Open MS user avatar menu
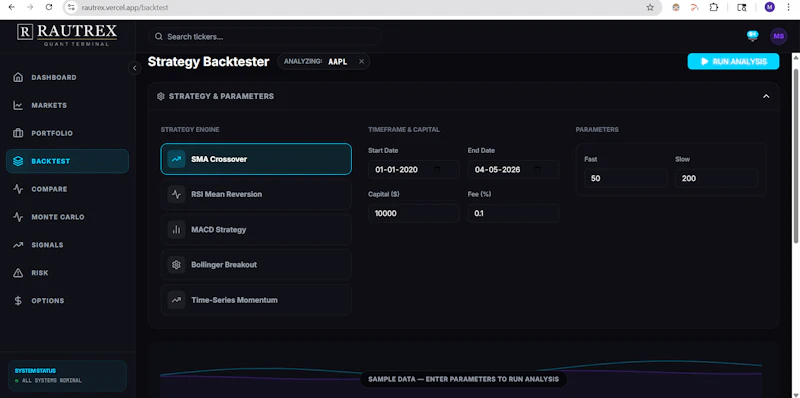 [x=778, y=36]
